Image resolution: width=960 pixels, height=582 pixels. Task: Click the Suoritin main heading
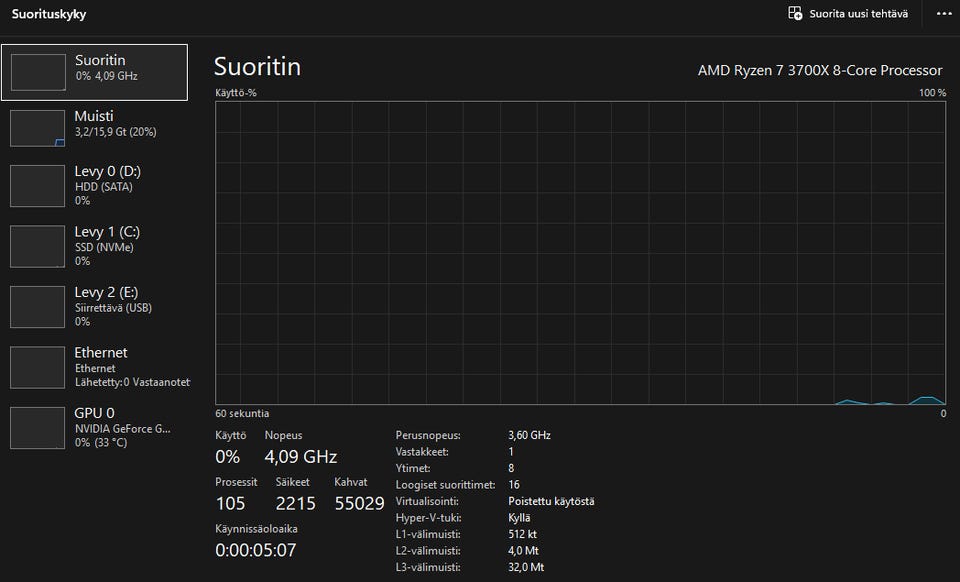pyautogui.click(x=257, y=67)
